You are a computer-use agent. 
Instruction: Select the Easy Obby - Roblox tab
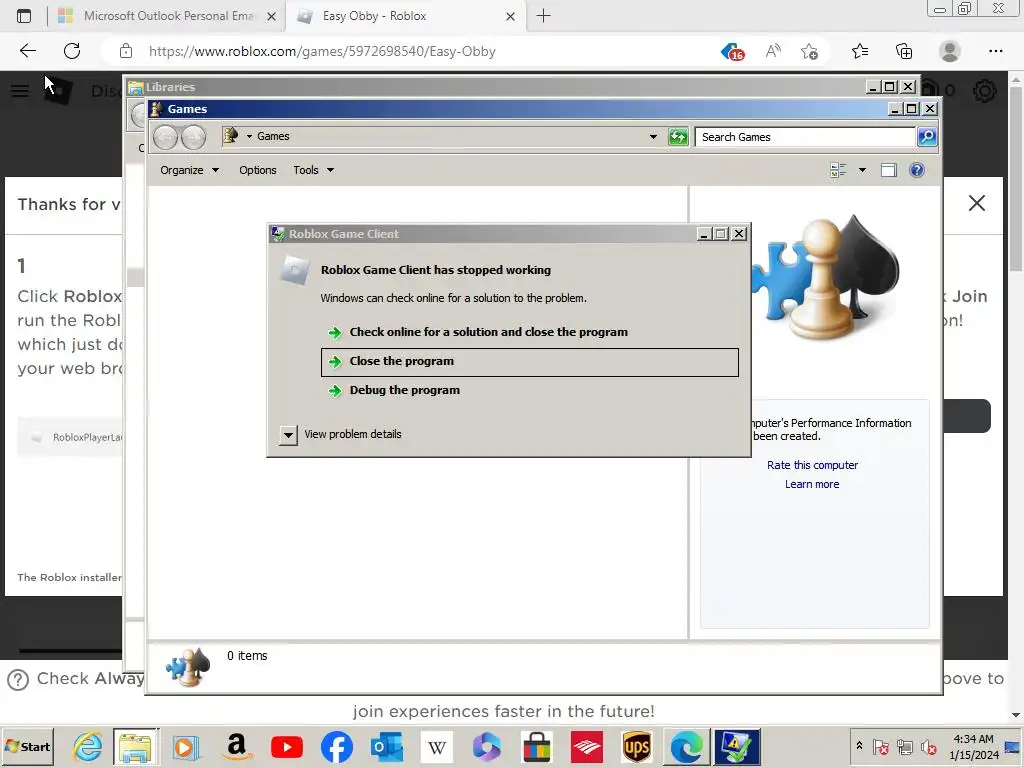[406, 16]
